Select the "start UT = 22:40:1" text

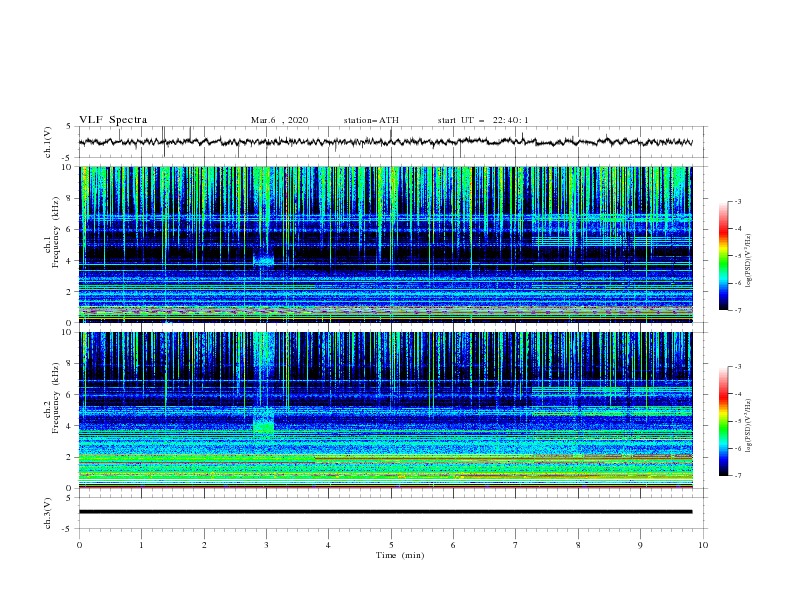[x=483, y=120]
